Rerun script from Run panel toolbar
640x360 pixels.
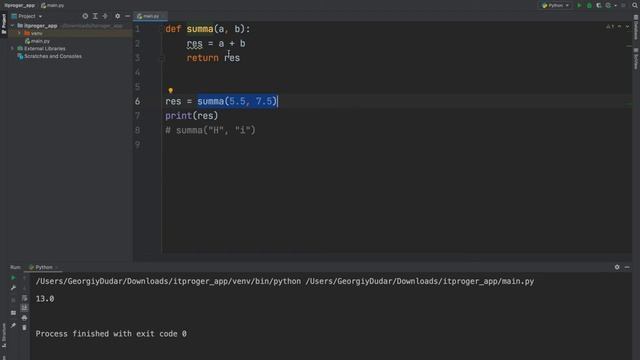tap(13, 278)
